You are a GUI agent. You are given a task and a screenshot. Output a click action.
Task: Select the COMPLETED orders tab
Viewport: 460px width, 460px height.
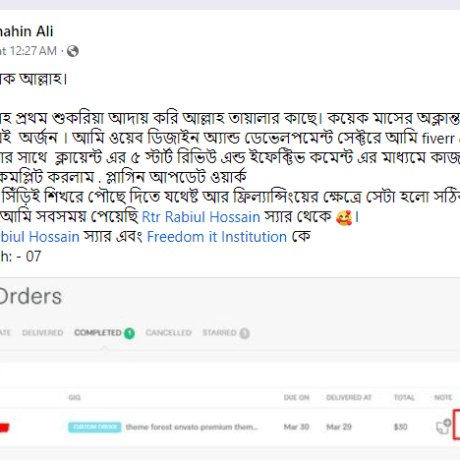point(98,333)
